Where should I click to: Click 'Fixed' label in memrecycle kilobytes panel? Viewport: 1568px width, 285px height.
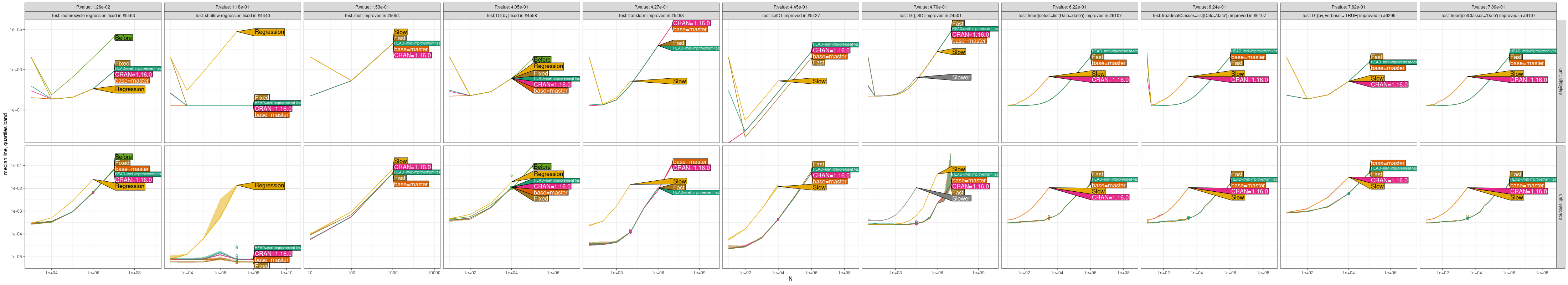122,63
